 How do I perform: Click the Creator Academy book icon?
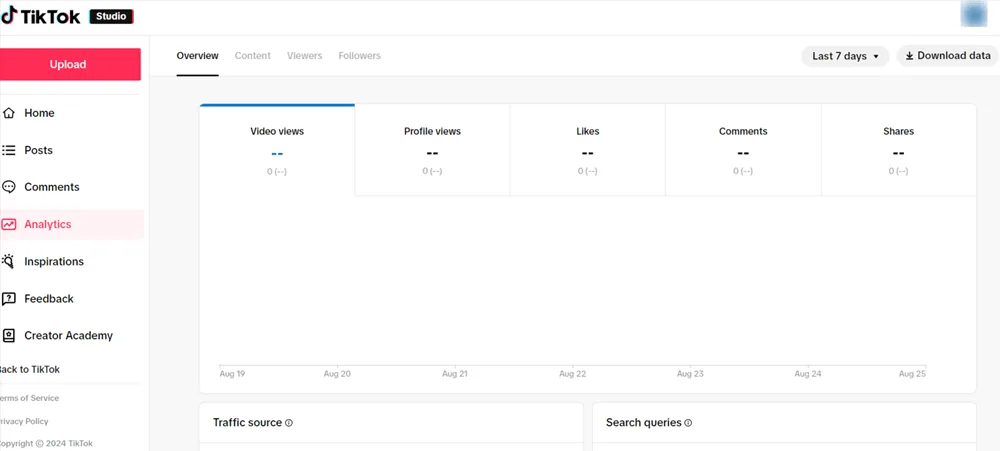(x=8, y=336)
